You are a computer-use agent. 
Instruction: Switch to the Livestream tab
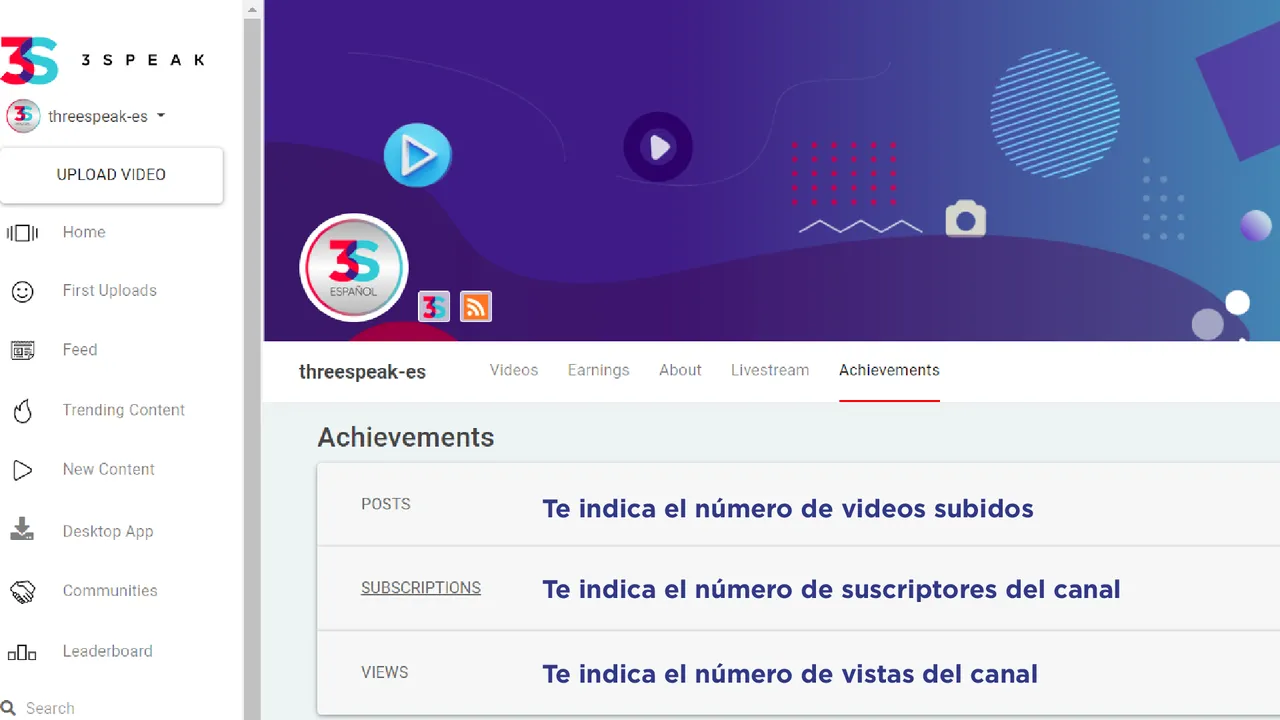click(770, 370)
